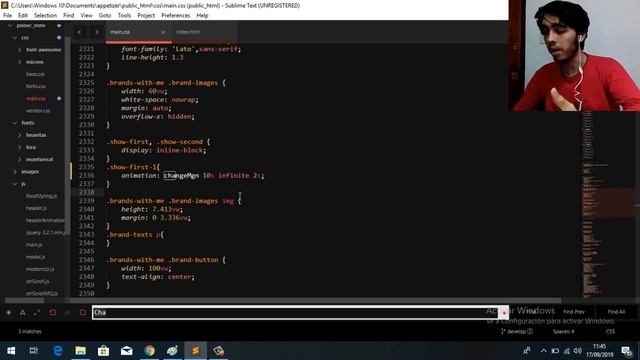Open Task View on taskbar
Image resolution: width=640 pixels, height=360 pixels.
(x=34, y=351)
